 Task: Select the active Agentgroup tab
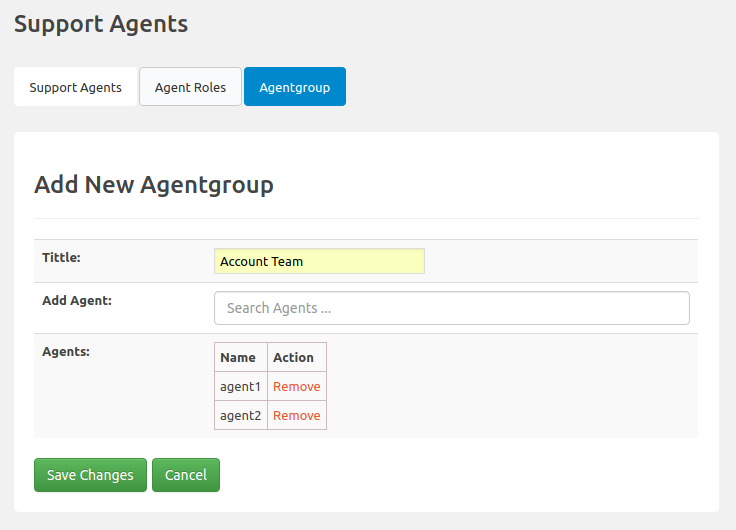[x=294, y=87]
